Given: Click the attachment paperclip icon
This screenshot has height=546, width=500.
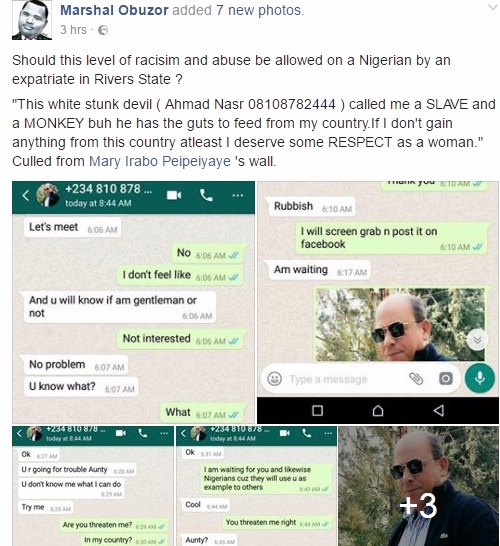Looking at the screenshot, I should pyautogui.click(x=416, y=379).
